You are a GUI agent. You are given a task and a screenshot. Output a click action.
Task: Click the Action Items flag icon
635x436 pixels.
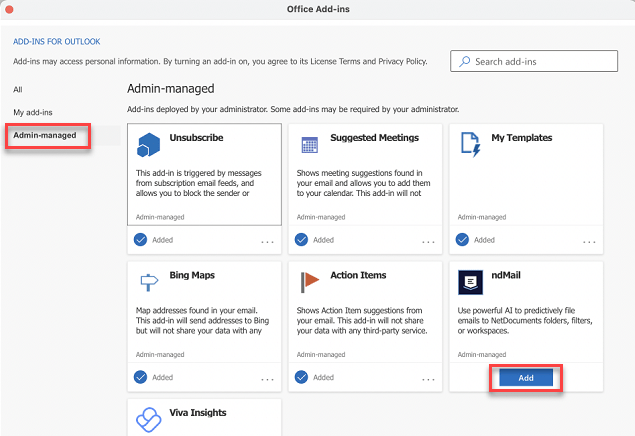point(309,282)
